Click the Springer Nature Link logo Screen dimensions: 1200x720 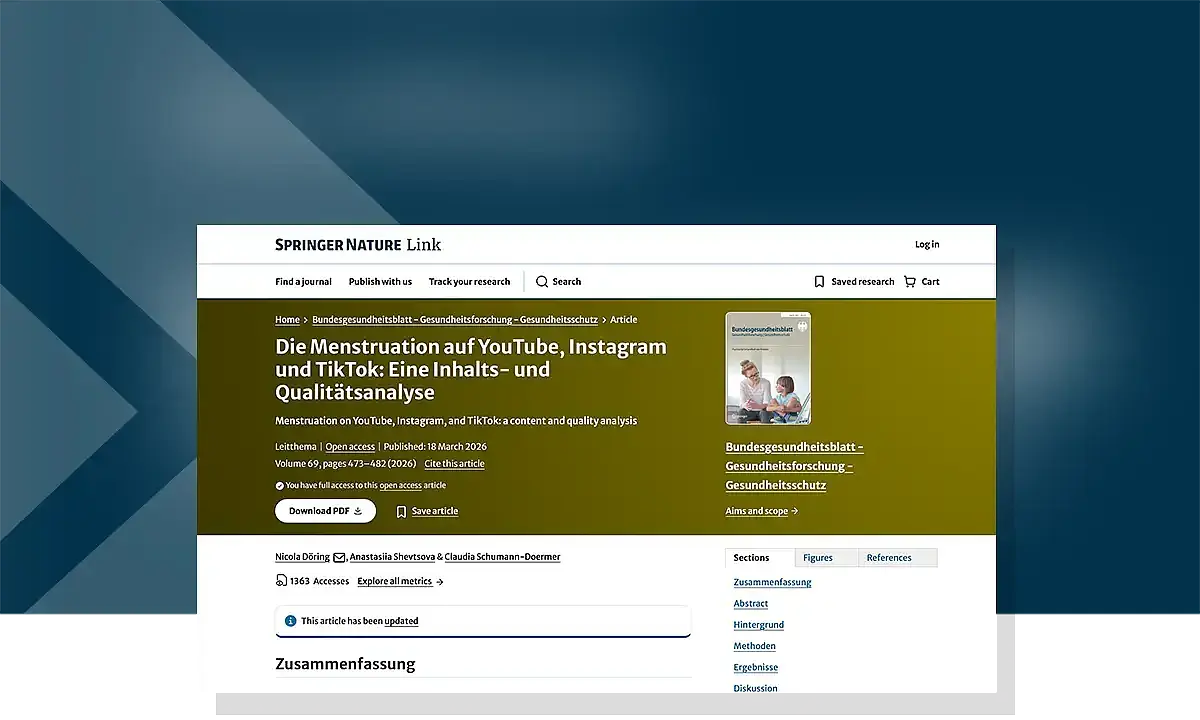pos(358,244)
